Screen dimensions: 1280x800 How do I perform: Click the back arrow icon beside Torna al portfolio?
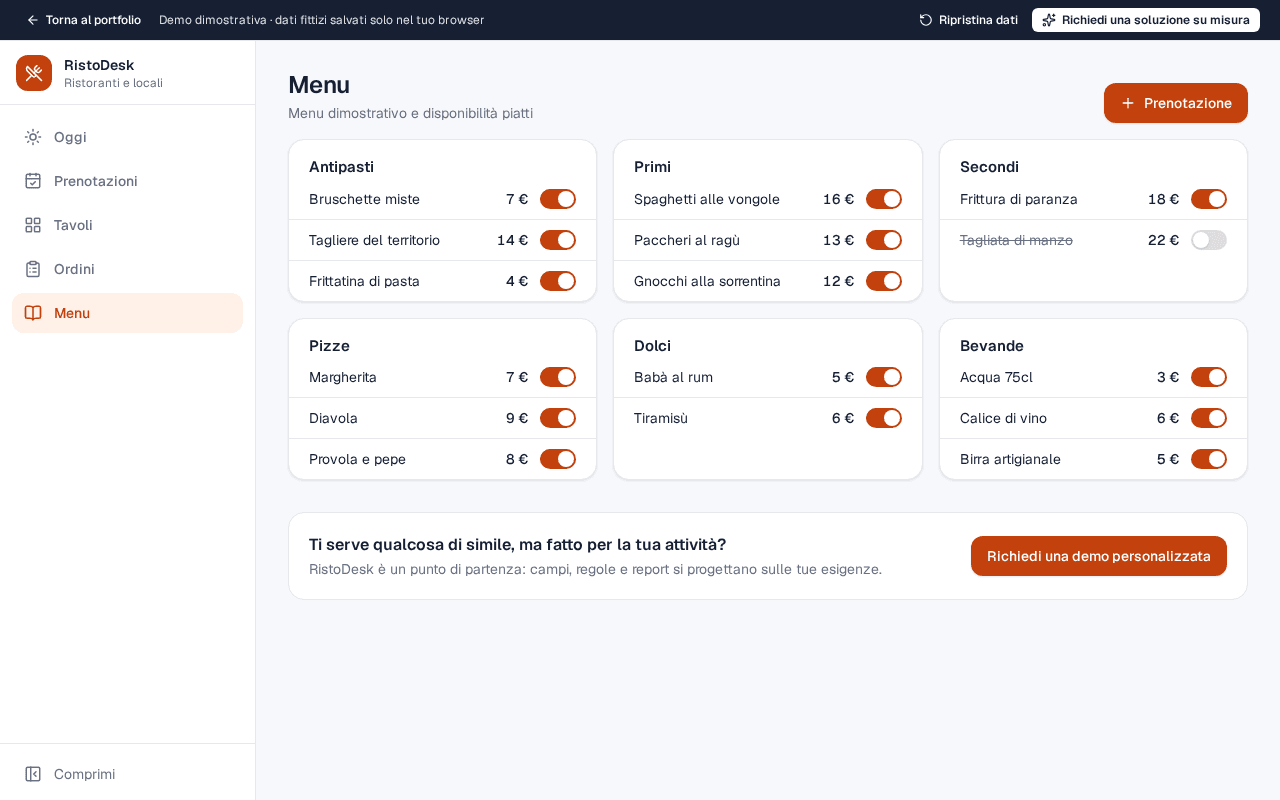(33, 20)
